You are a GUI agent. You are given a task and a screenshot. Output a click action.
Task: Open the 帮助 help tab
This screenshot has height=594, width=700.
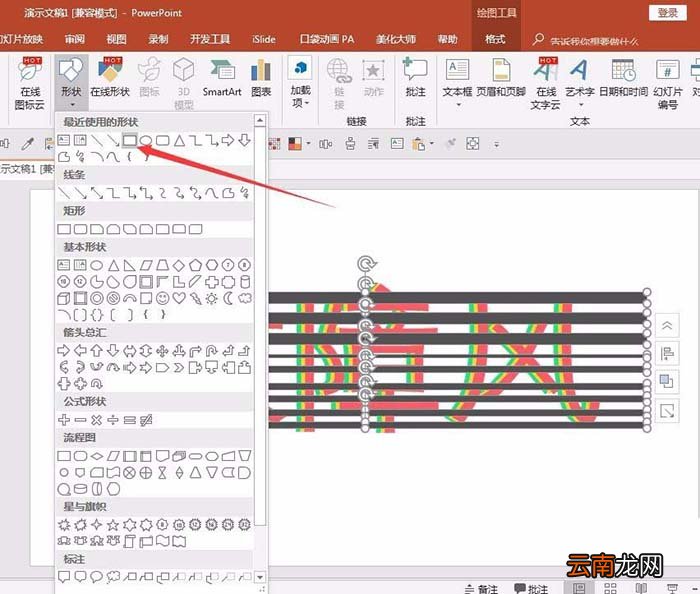click(447, 39)
